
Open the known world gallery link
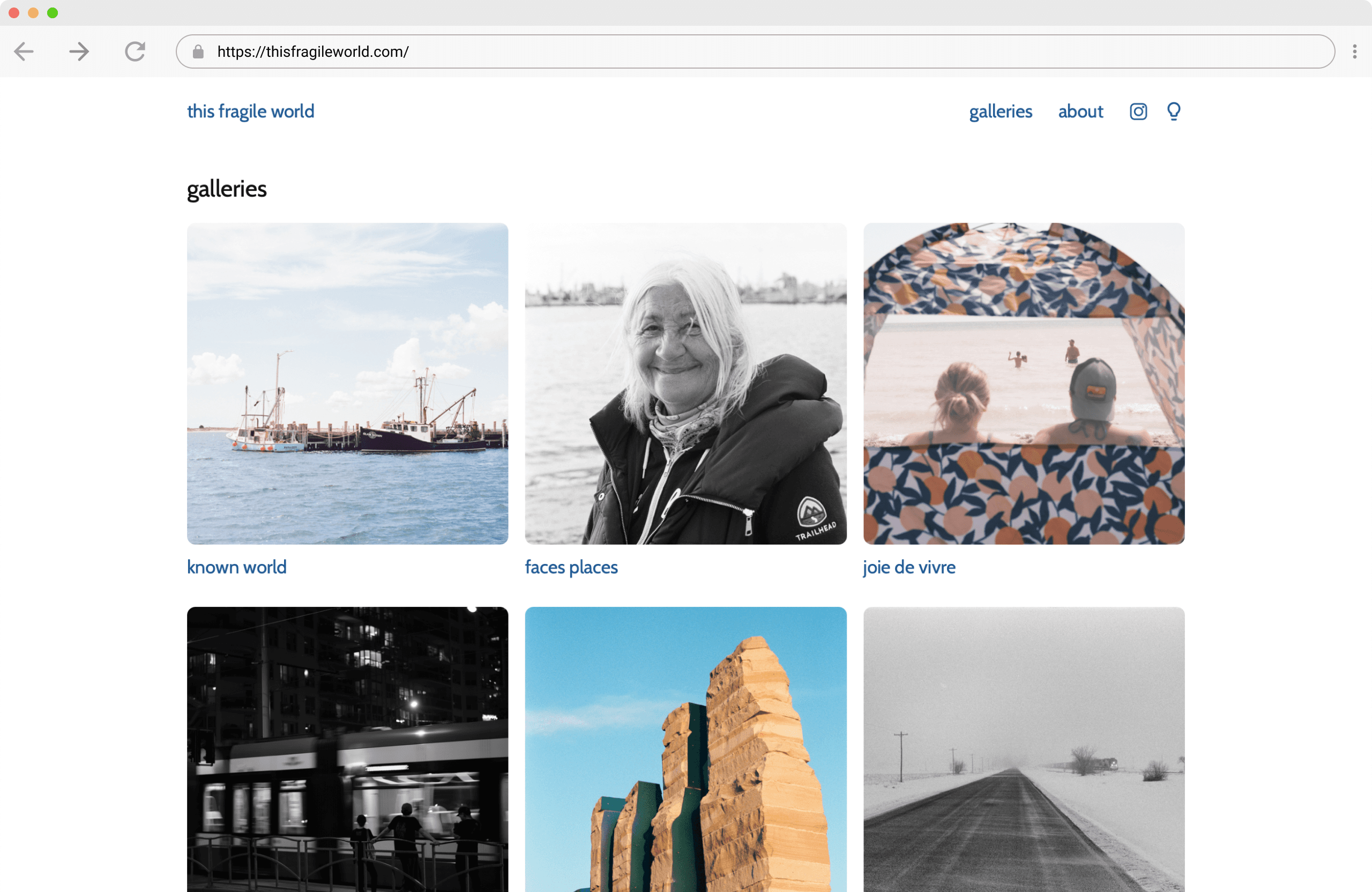pyautogui.click(x=236, y=567)
